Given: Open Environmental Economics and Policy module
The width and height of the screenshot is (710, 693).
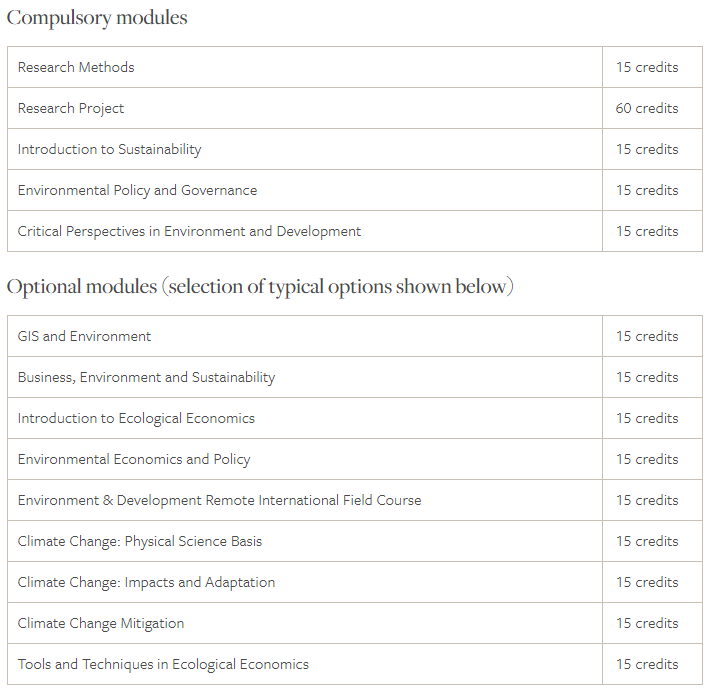Looking at the screenshot, I should [x=134, y=459].
